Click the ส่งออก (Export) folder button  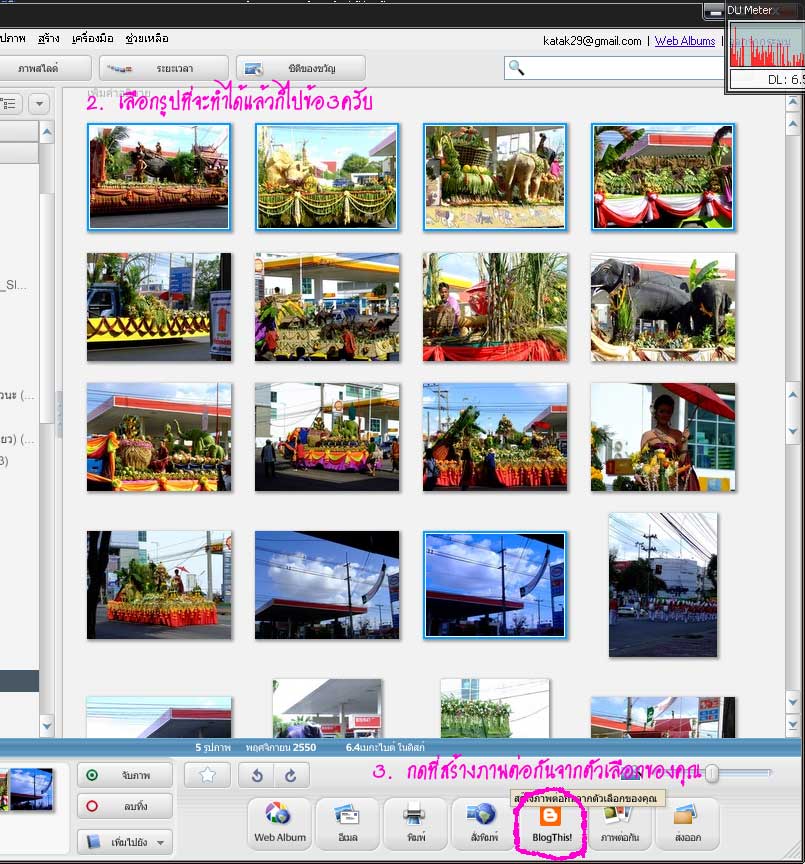pyautogui.click(x=688, y=823)
